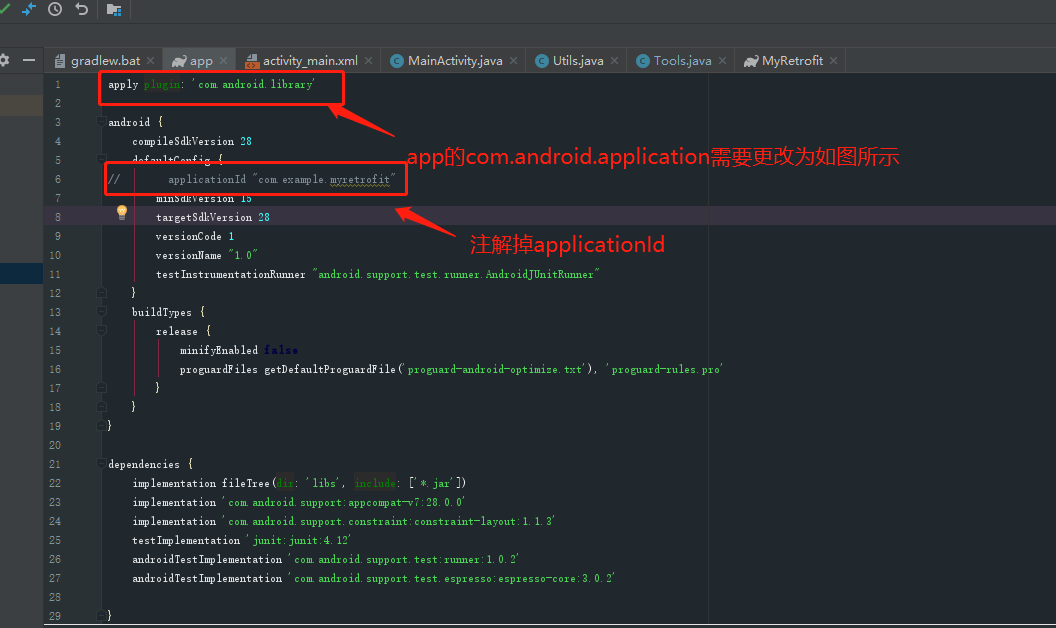Close the MyRetrofit tab

pyautogui.click(x=834, y=61)
